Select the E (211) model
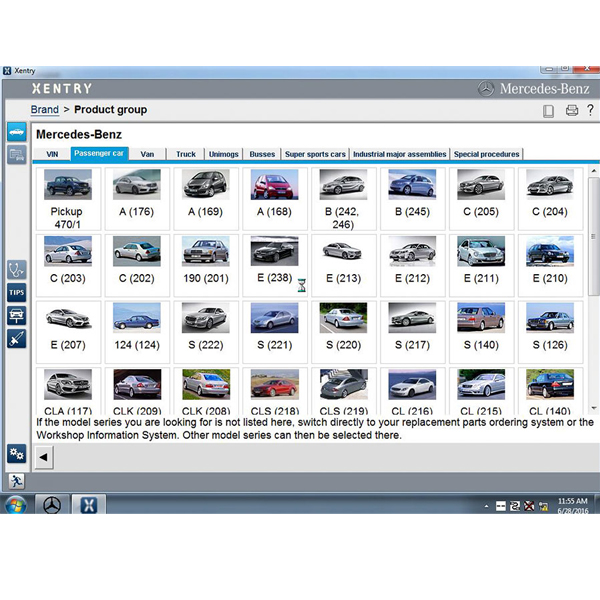Screen dimensions: 600x600 481,265
